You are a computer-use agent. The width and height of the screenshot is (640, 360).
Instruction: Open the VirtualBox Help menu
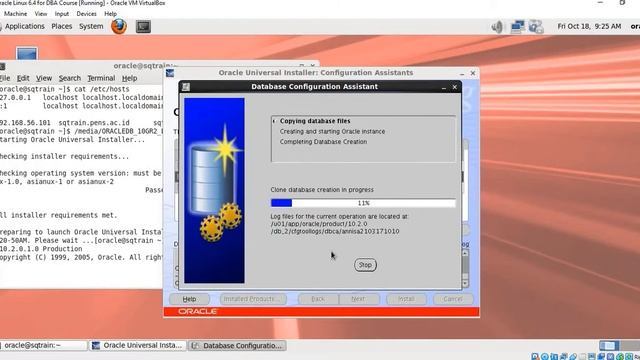click(110, 13)
